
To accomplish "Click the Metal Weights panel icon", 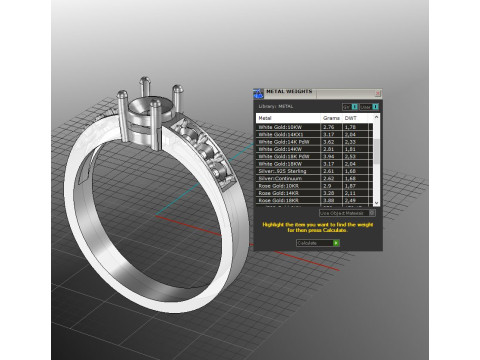I will (x=258, y=94).
